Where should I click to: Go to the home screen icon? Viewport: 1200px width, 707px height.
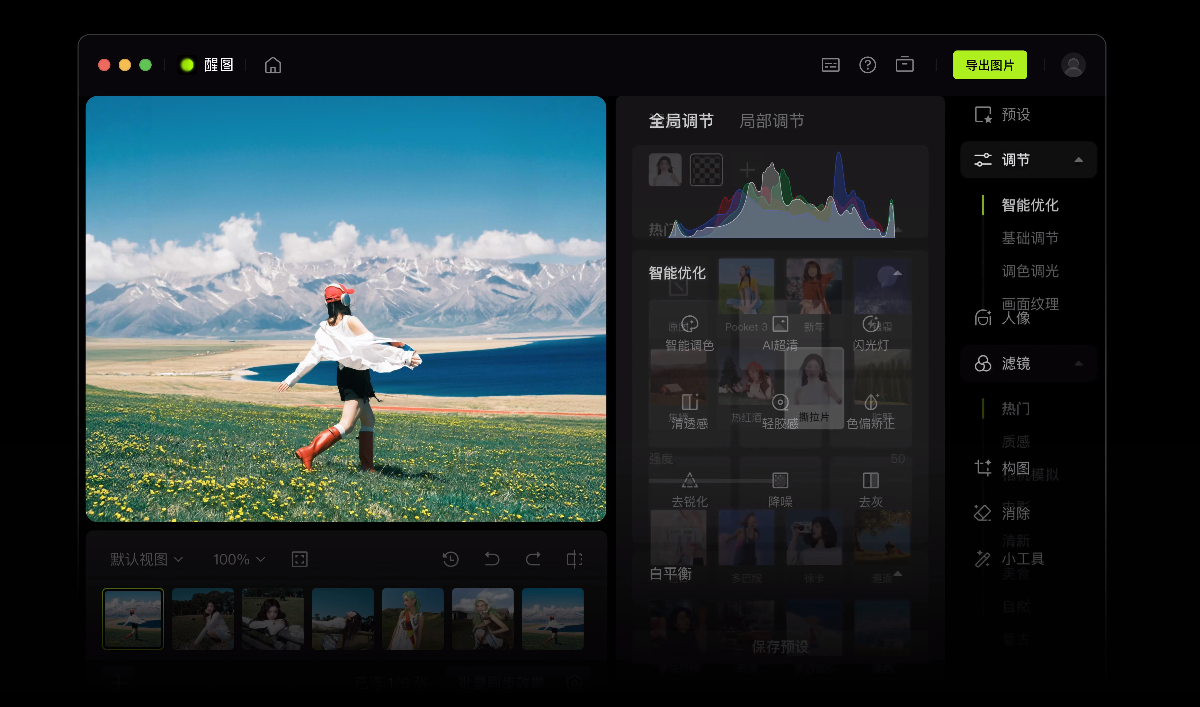(x=273, y=65)
